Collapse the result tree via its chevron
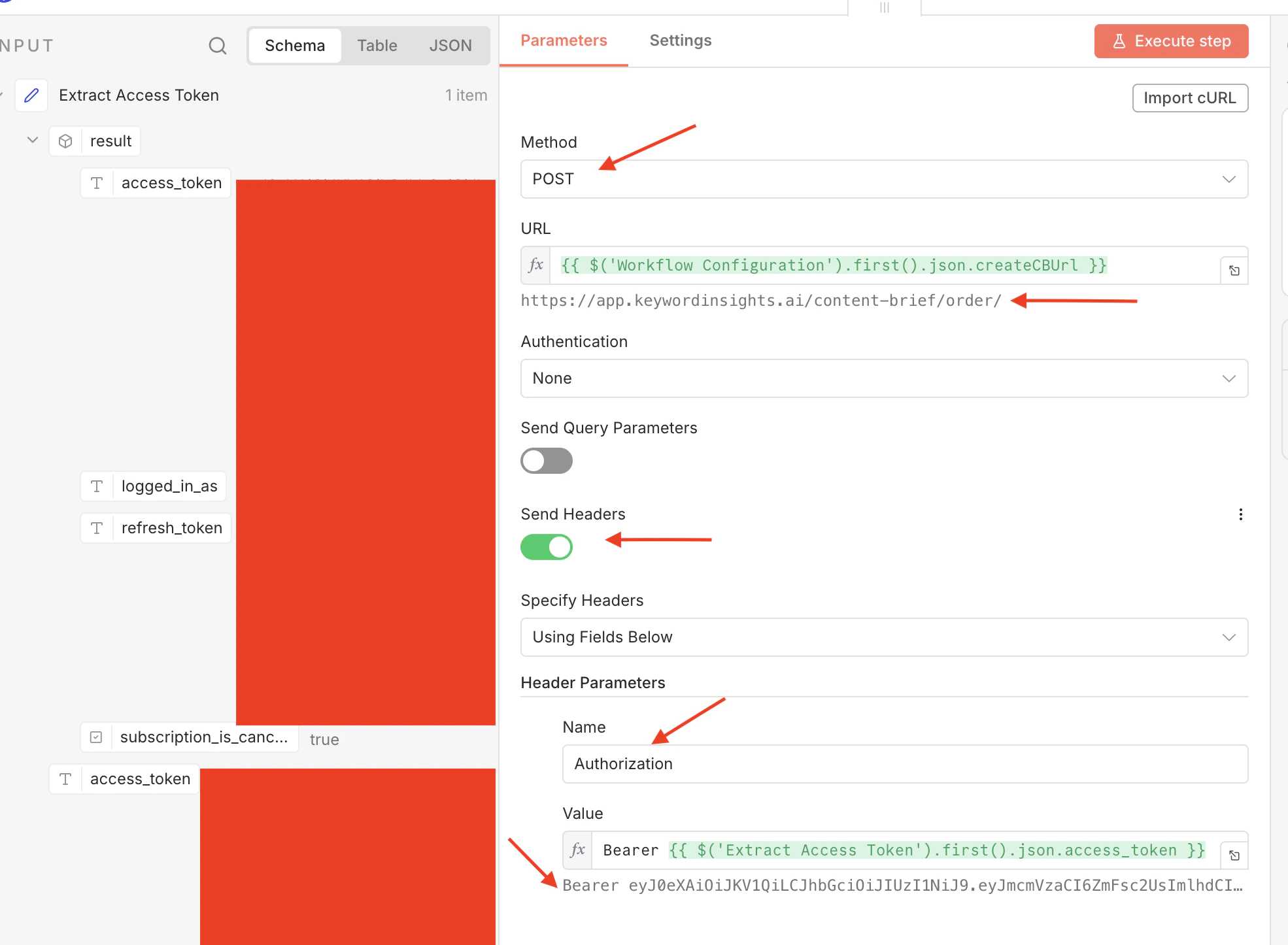The image size is (1288, 945). pos(31,140)
